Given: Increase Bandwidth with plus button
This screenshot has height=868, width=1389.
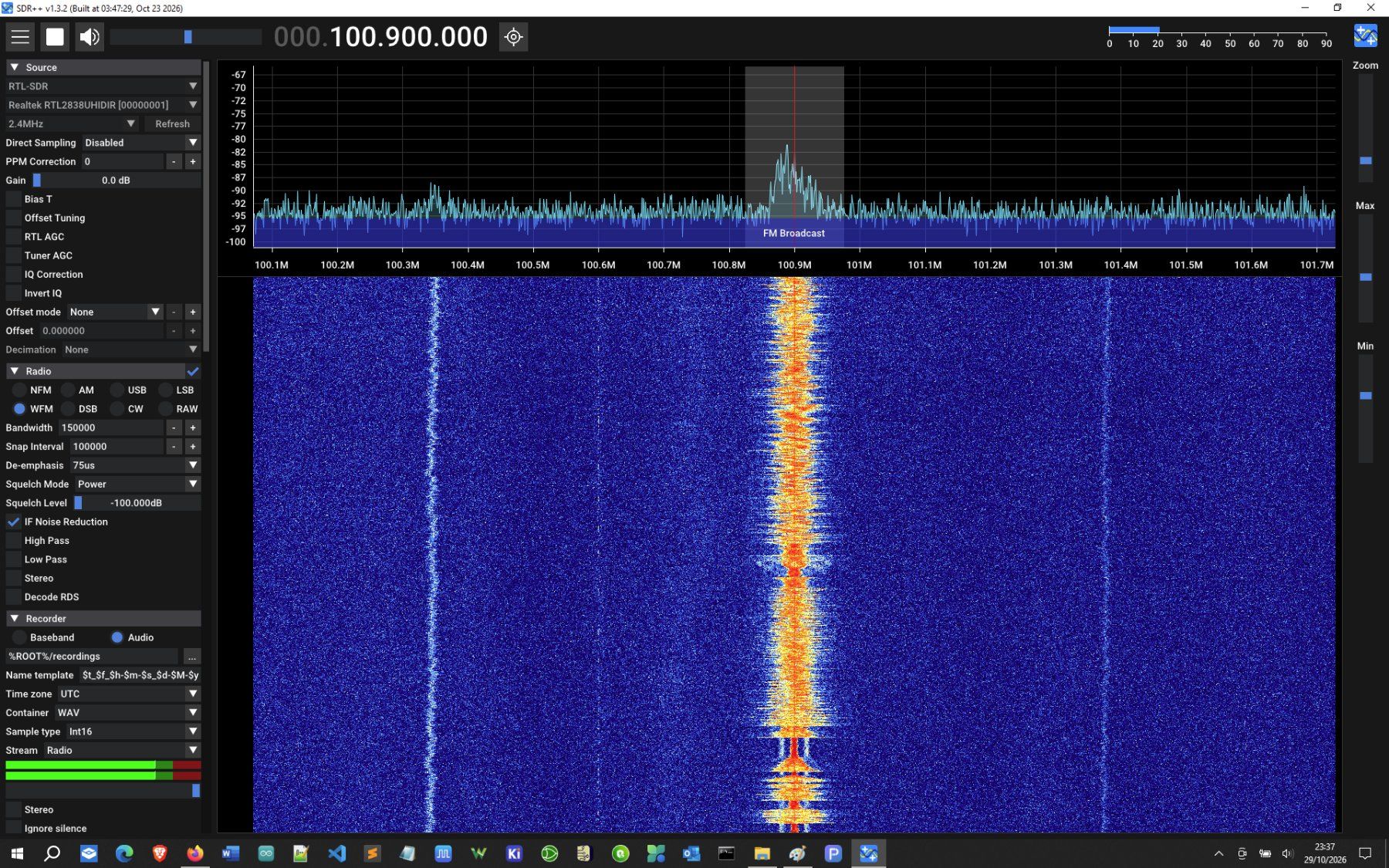Looking at the screenshot, I should pos(193,427).
